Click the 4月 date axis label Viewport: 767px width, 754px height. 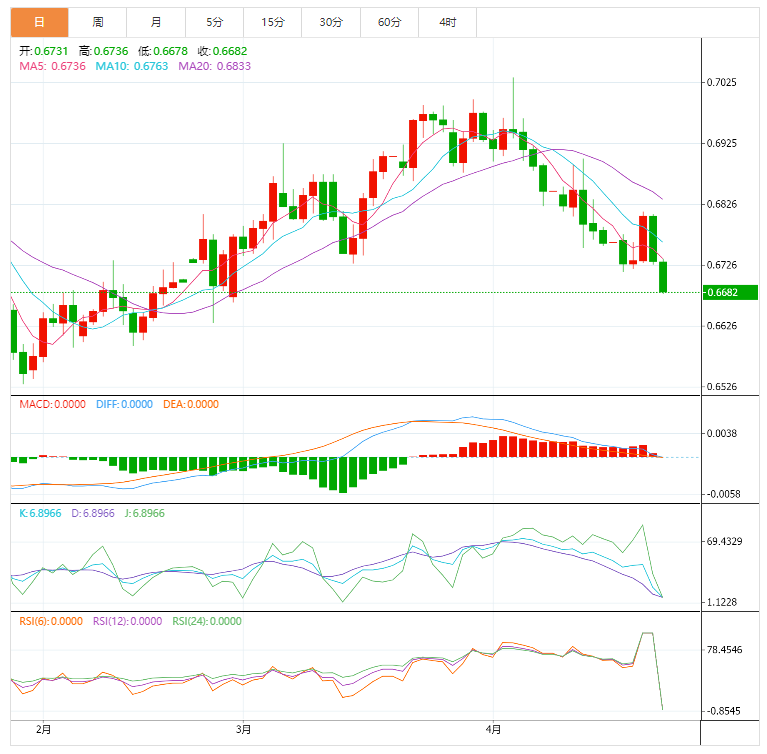coord(493,730)
